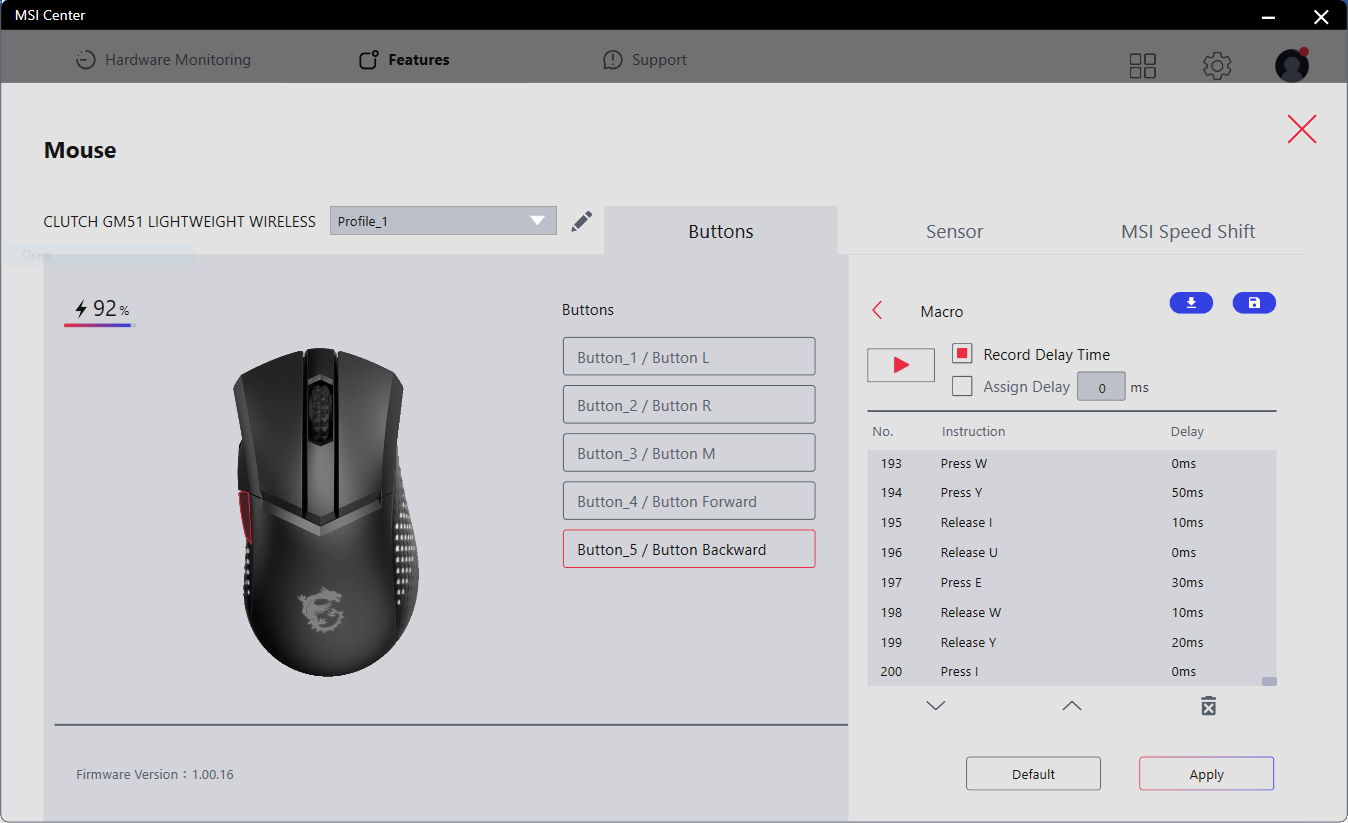Click CLUTCH GM51 LIGHTWEIGHT WIRELESS device name
This screenshot has width=1348, height=823.
pyautogui.click(x=180, y=222)
